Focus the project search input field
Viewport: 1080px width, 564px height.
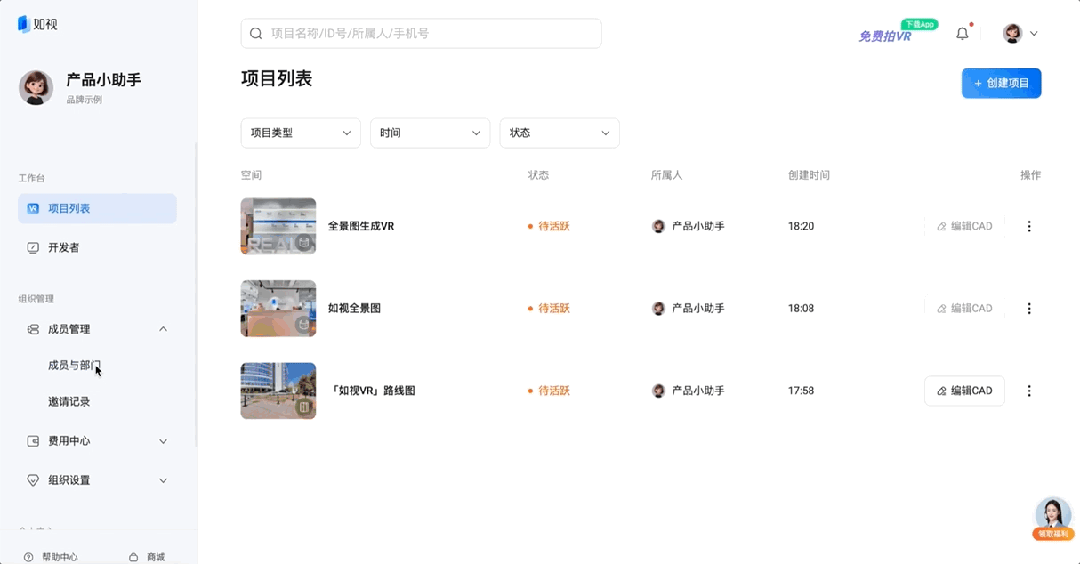[x=421, y=33]
